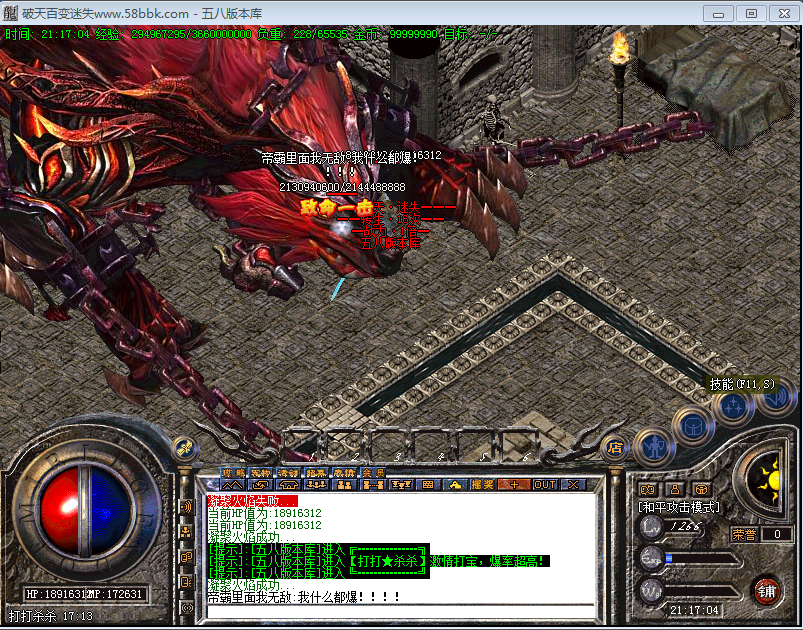Click the red 铺 stall button
Screen dimensions: 803x630
click(766, 591)
